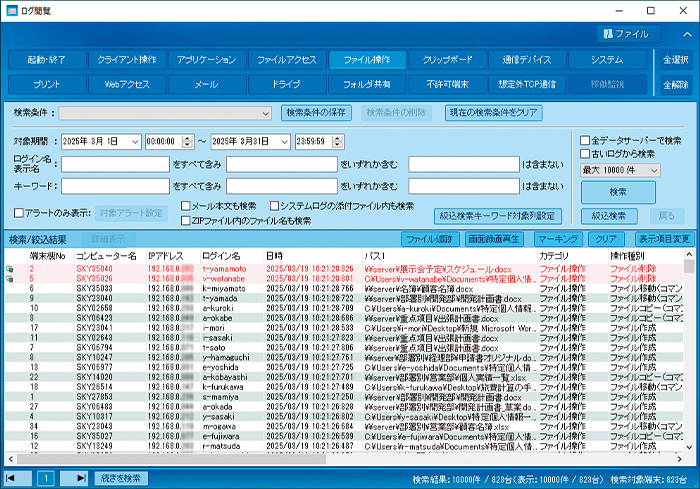Enable ZIPファイル内のファイル名も検索 checkbox
This screenshot has width=700, height=489.
(x=185, y=221)
